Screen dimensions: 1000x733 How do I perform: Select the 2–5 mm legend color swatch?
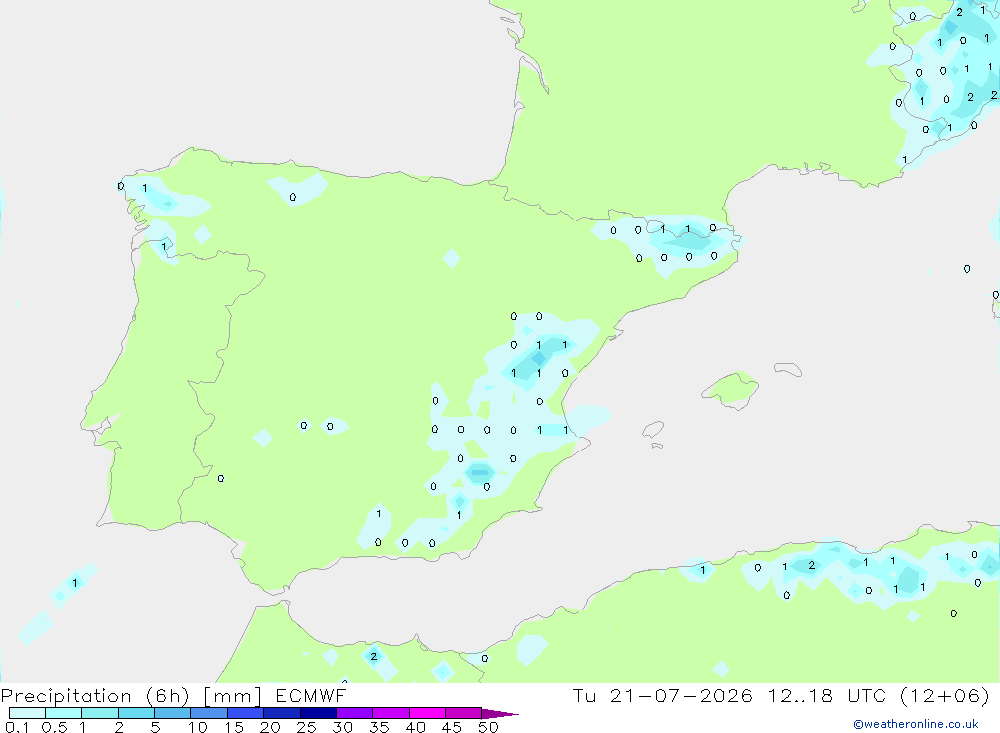[136, 713]
